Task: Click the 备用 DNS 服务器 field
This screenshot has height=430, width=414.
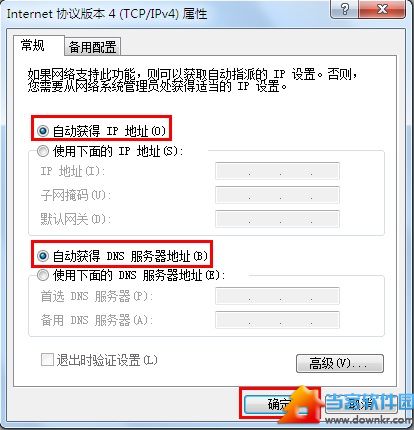Action: pos(277,320)
